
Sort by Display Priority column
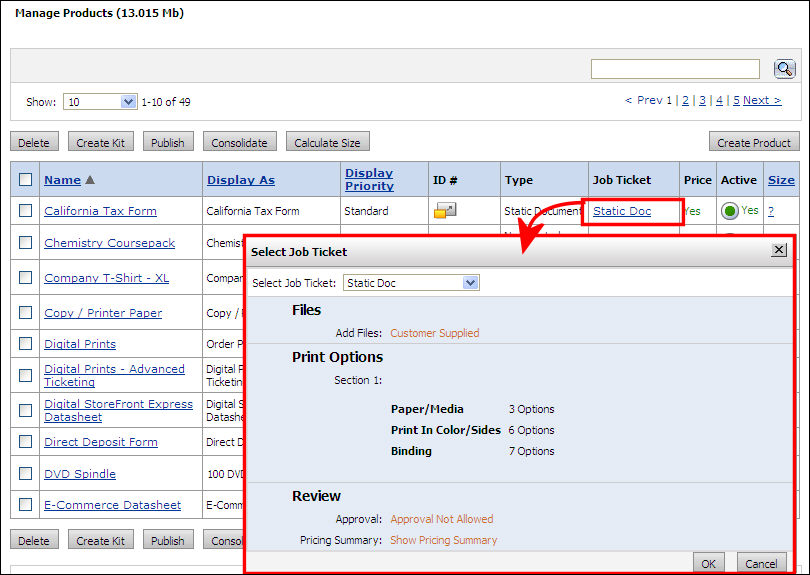369,179
